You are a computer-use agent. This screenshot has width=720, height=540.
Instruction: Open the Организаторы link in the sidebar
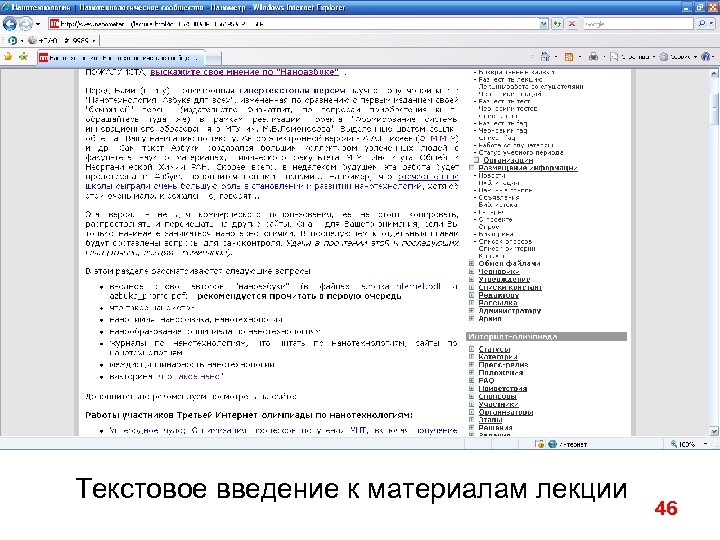(x=506, y=412)
